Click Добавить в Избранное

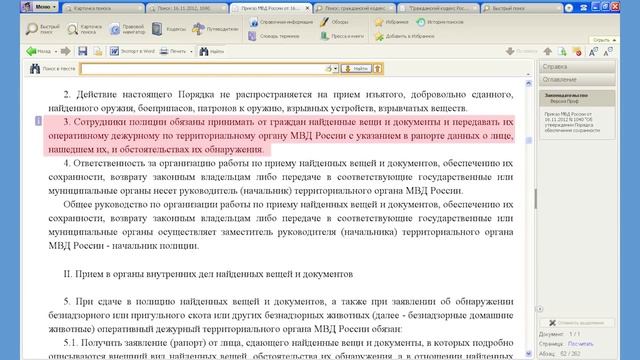tap(404, 36)
